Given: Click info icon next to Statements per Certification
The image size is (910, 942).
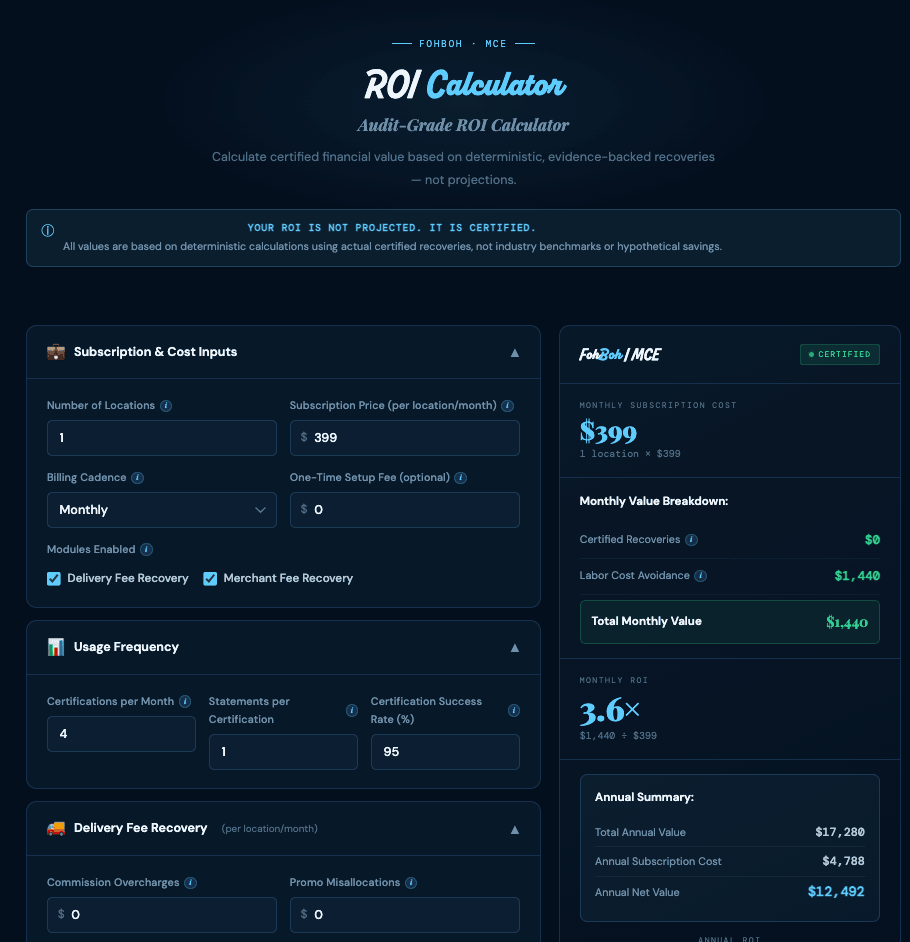Looking at the screenshot, I should (x=352, y=711).
